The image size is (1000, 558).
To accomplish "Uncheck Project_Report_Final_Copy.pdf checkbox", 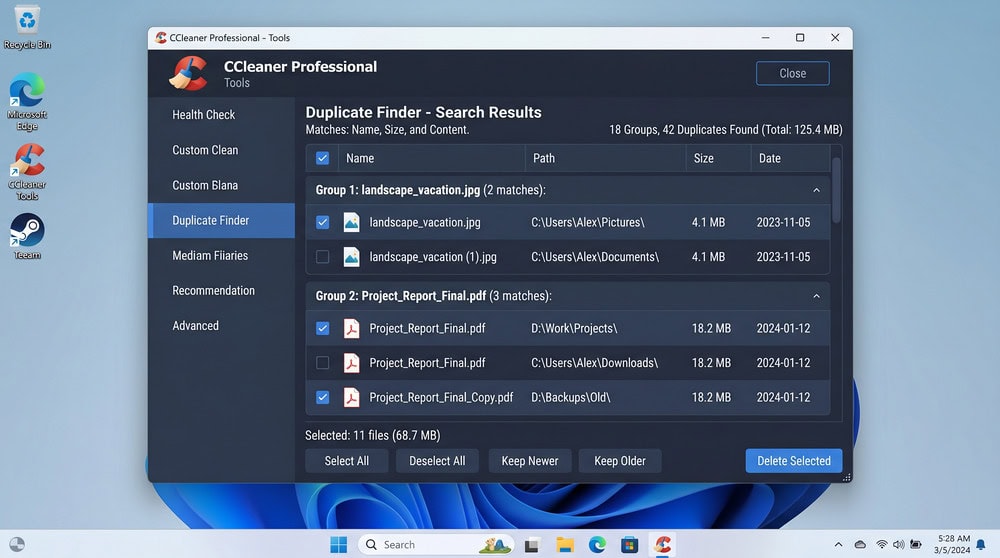I will (323, 397).
